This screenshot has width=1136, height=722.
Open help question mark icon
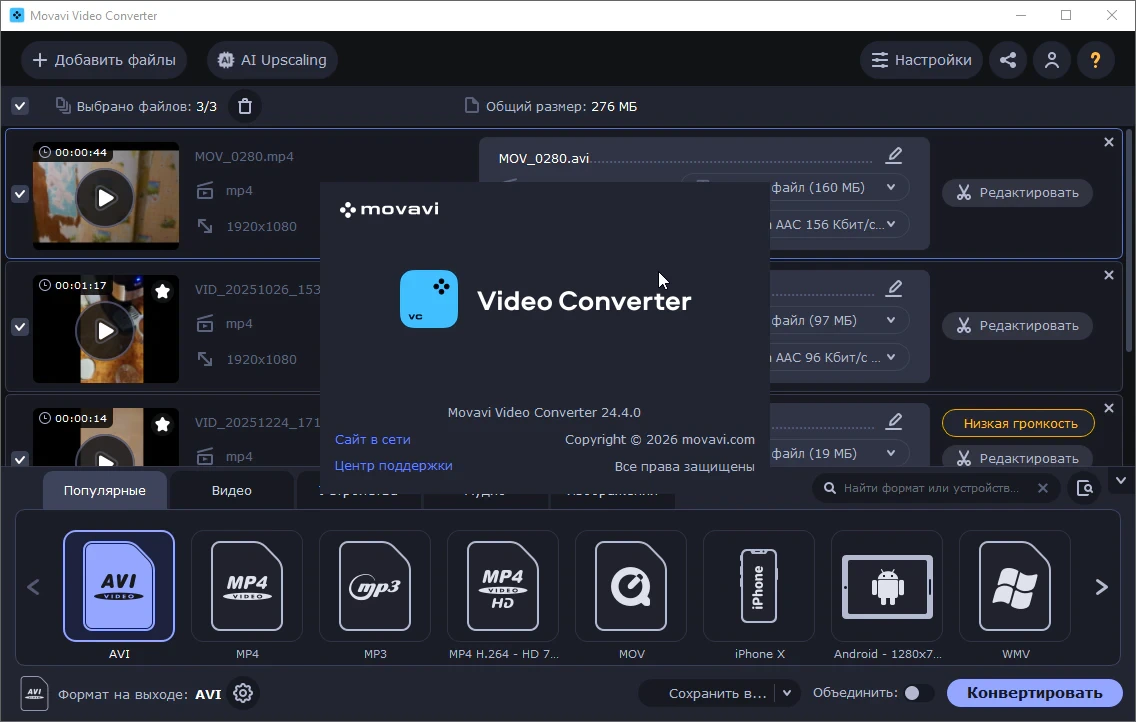[1095, 60]
